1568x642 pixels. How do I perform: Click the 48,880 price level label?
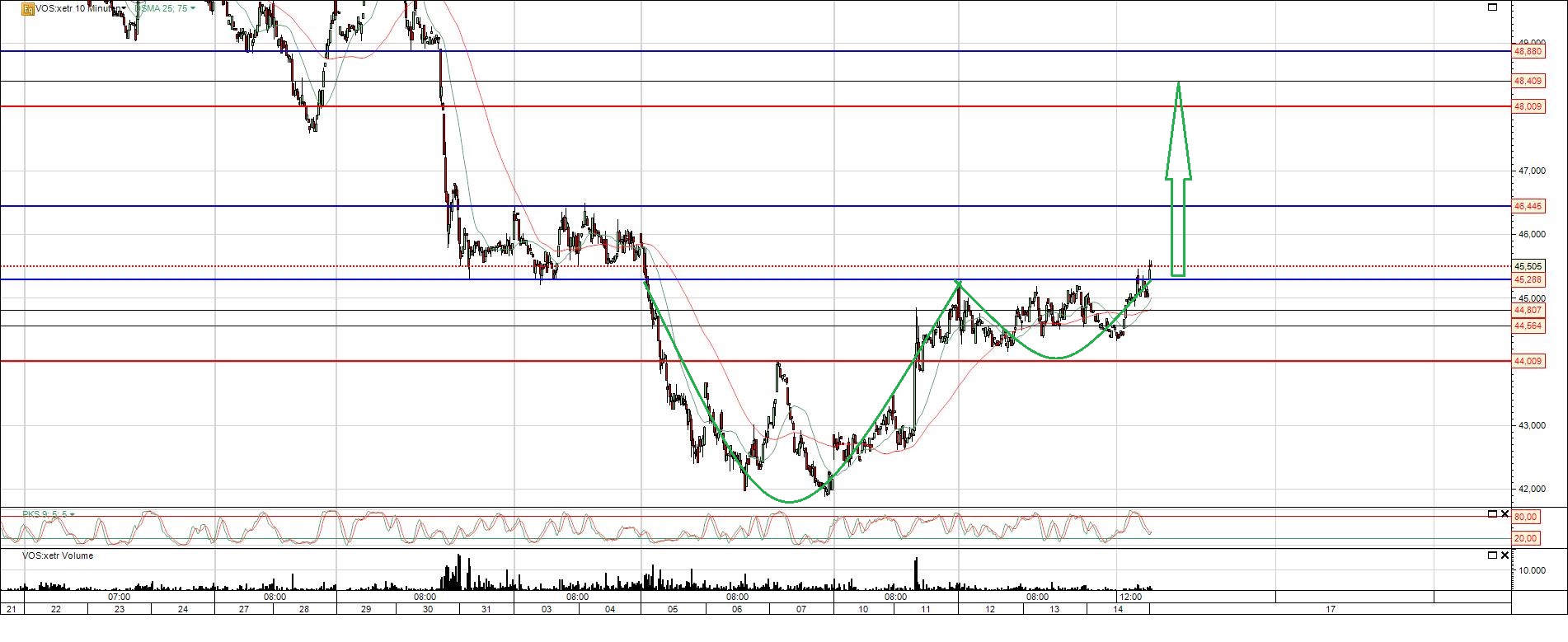[x=1528, y=51]
